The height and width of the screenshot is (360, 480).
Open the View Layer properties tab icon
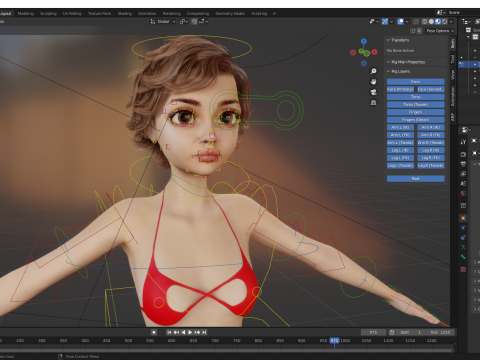[x=463, y=174]
